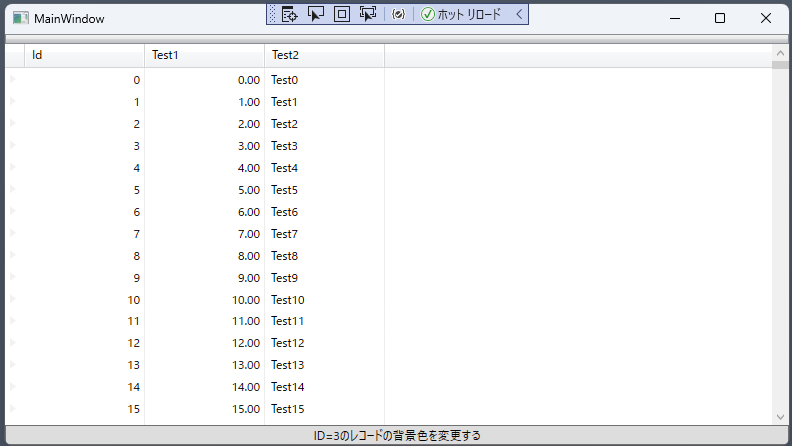The image size is (792, 446).
Task: Click the Id cell showing 9
Action: (84, 278)
